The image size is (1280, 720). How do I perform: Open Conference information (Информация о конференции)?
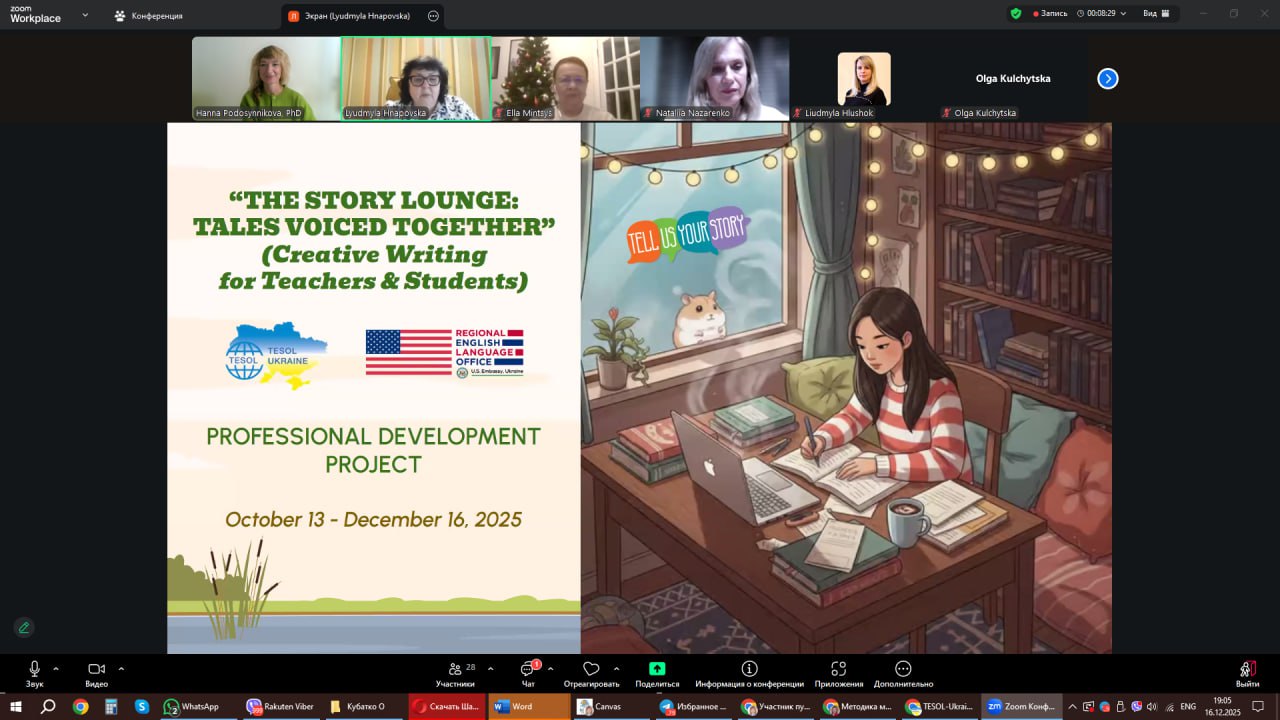pyautogui.click(x=749, y=670)
